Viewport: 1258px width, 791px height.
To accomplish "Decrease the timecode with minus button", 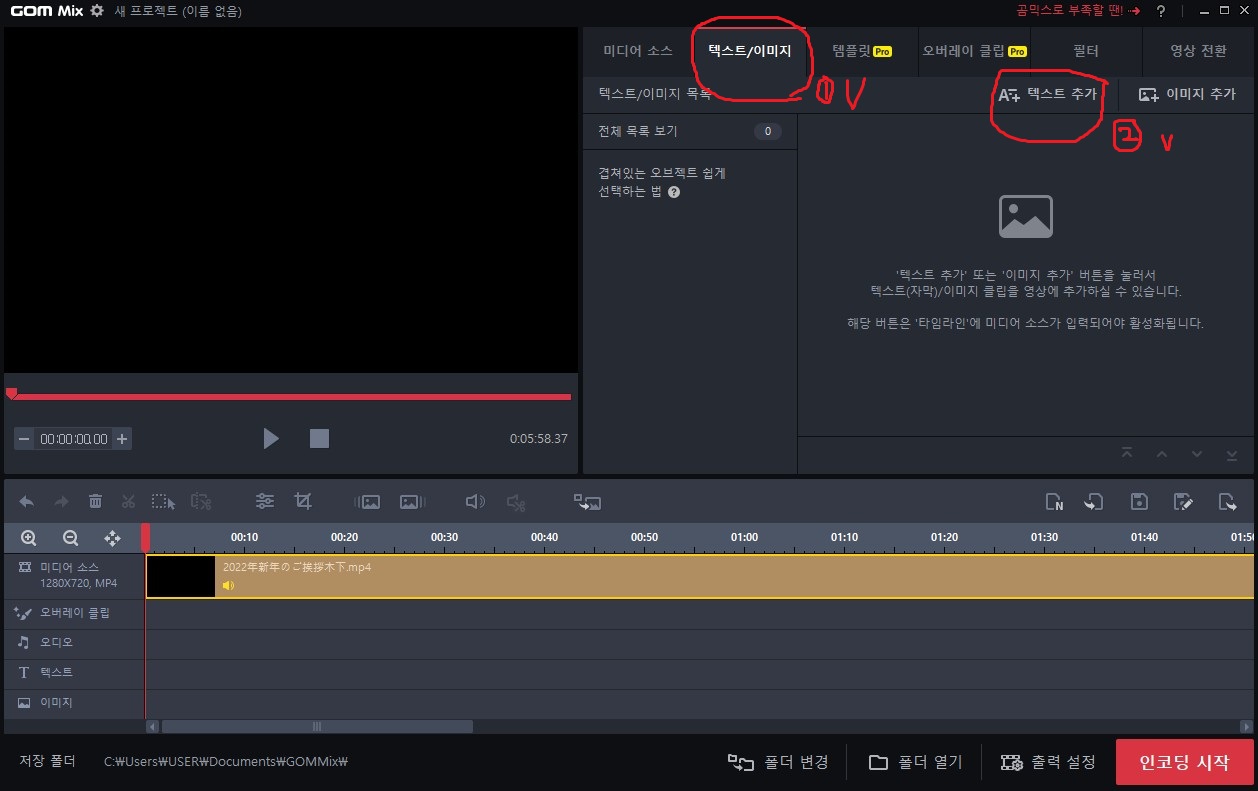I will click(24, 438).
